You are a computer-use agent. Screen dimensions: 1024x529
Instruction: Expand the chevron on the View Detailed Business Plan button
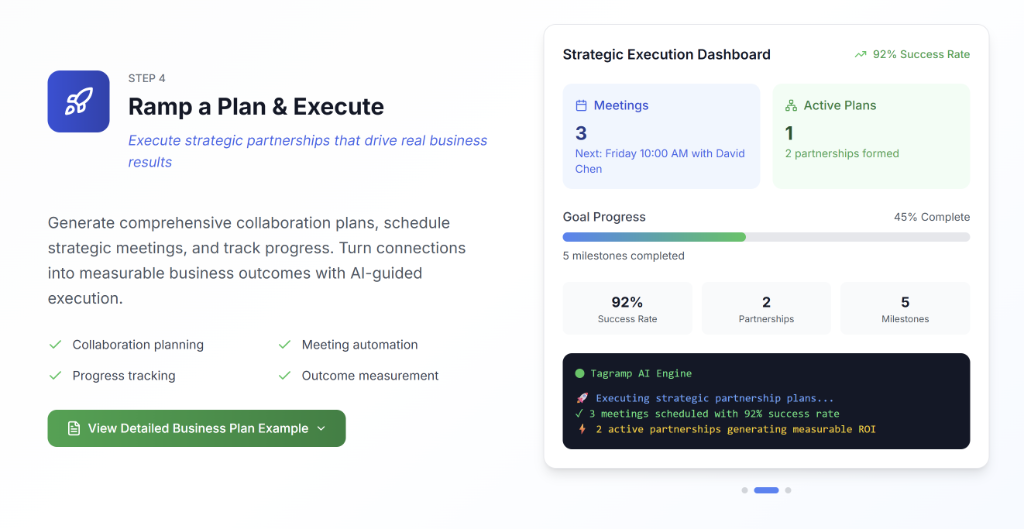[321, 428]
